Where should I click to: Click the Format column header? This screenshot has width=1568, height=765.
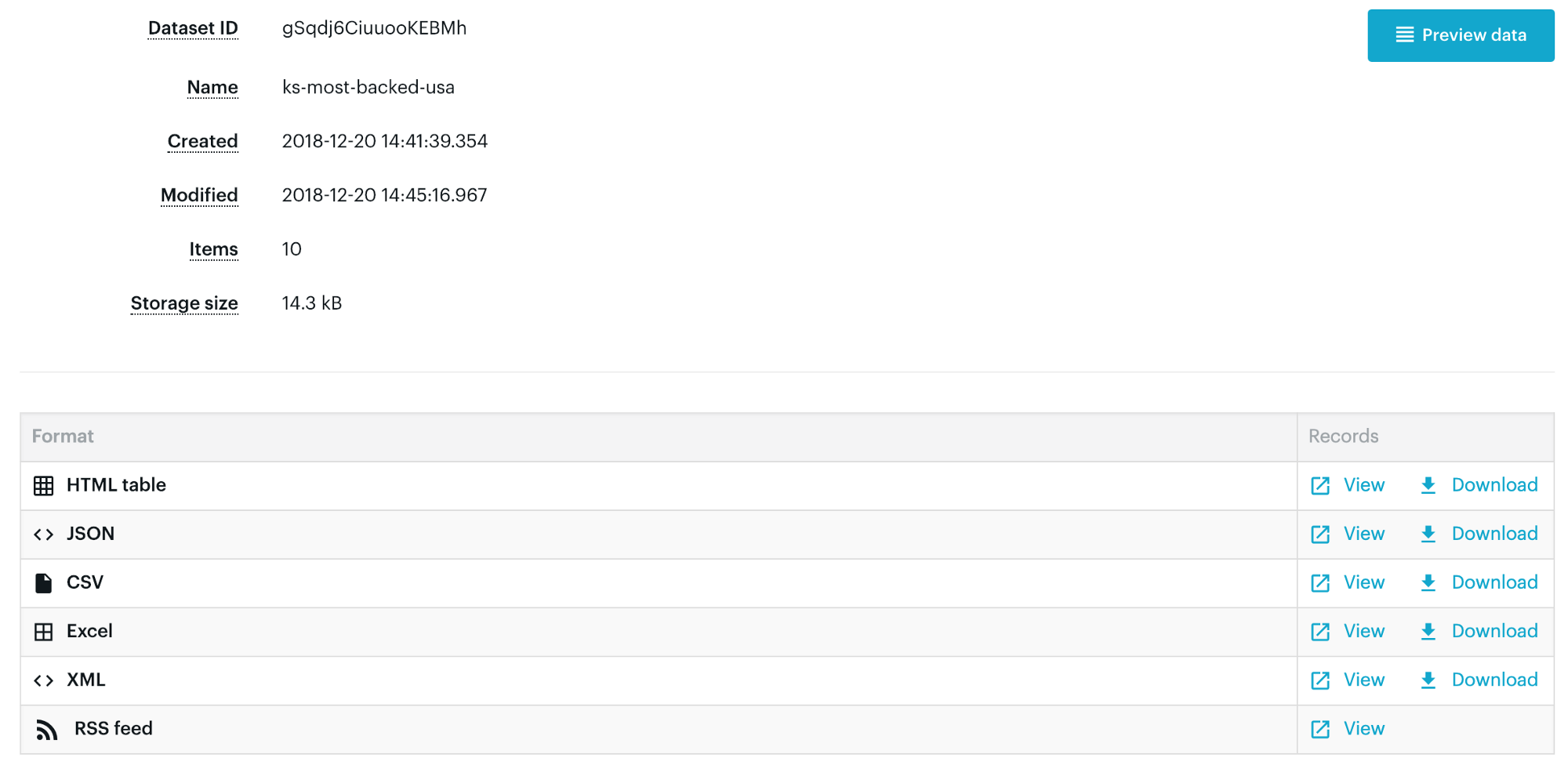(63, 437)
